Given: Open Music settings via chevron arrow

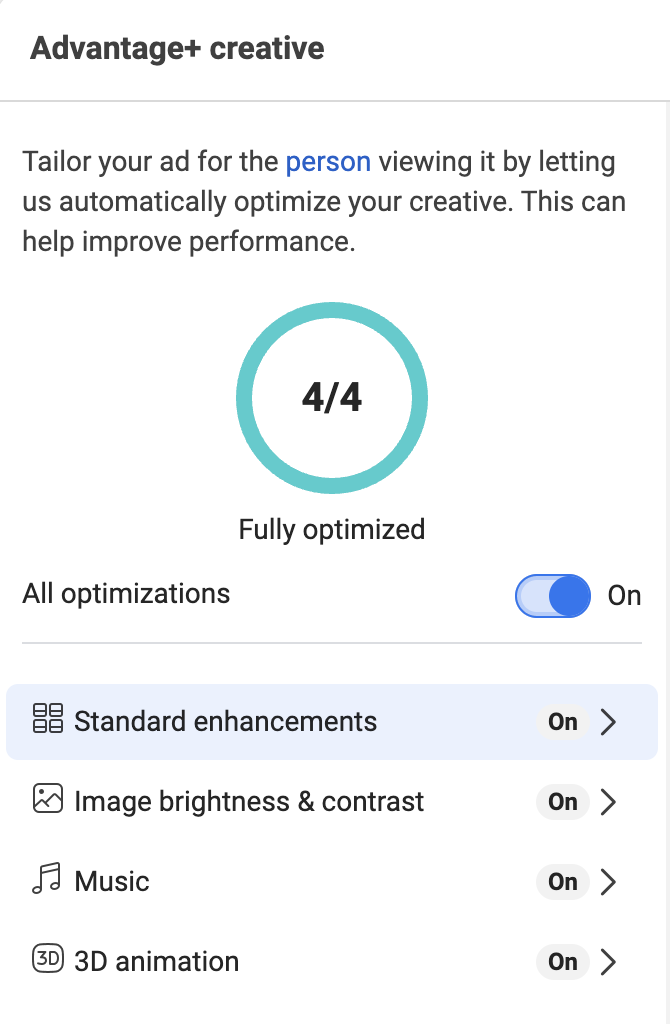Looking at the screenshot, I should tap(609, 882).
